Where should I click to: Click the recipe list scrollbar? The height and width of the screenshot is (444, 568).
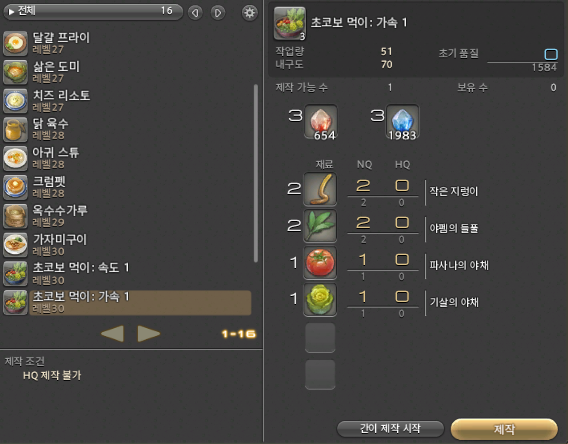click(x=256, y=173)
